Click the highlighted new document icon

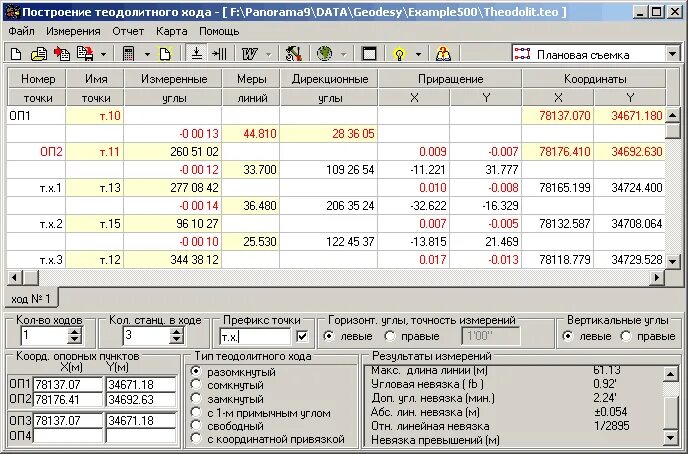(x=165, y=54)
